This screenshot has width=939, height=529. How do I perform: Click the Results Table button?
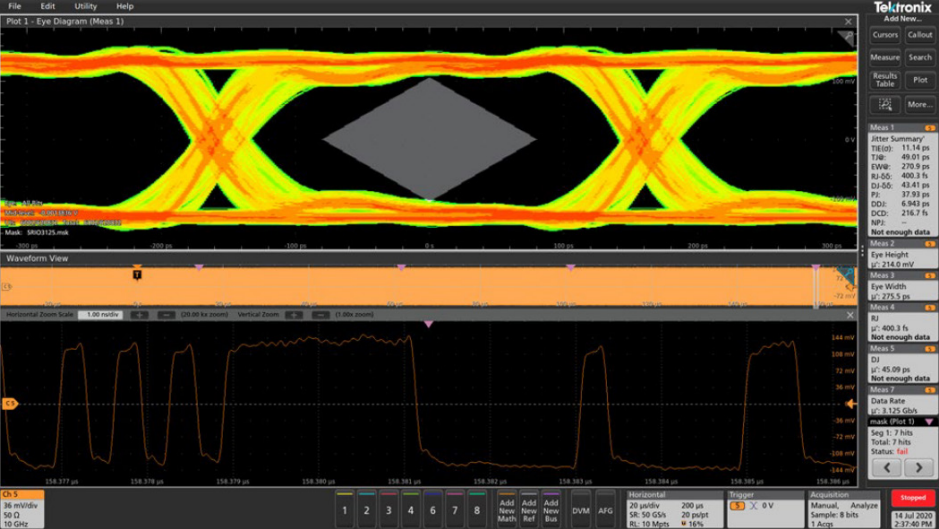point(885,80)
